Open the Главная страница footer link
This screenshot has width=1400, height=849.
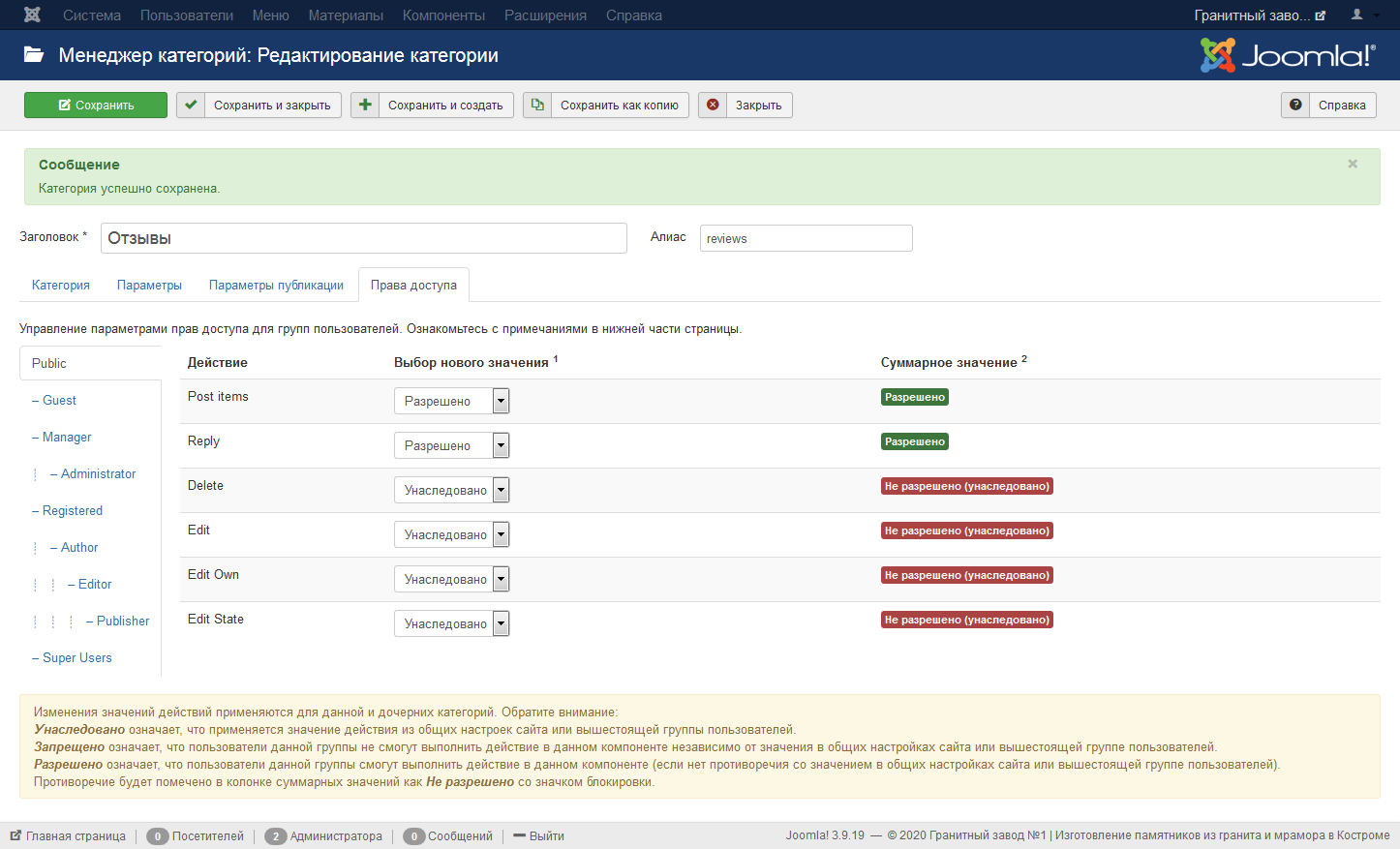(68, 835)
